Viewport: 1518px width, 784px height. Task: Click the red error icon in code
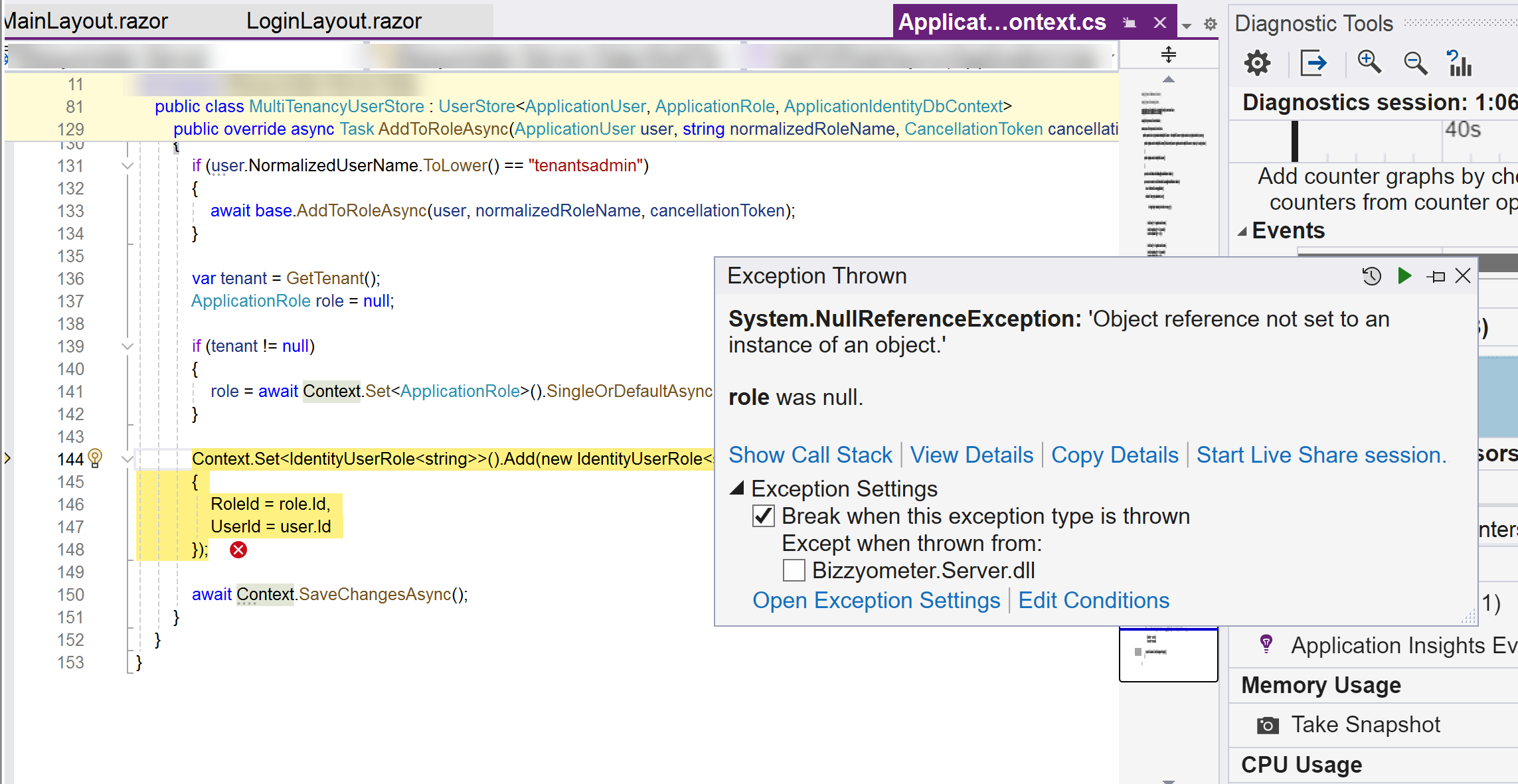(x=238, y=550)
